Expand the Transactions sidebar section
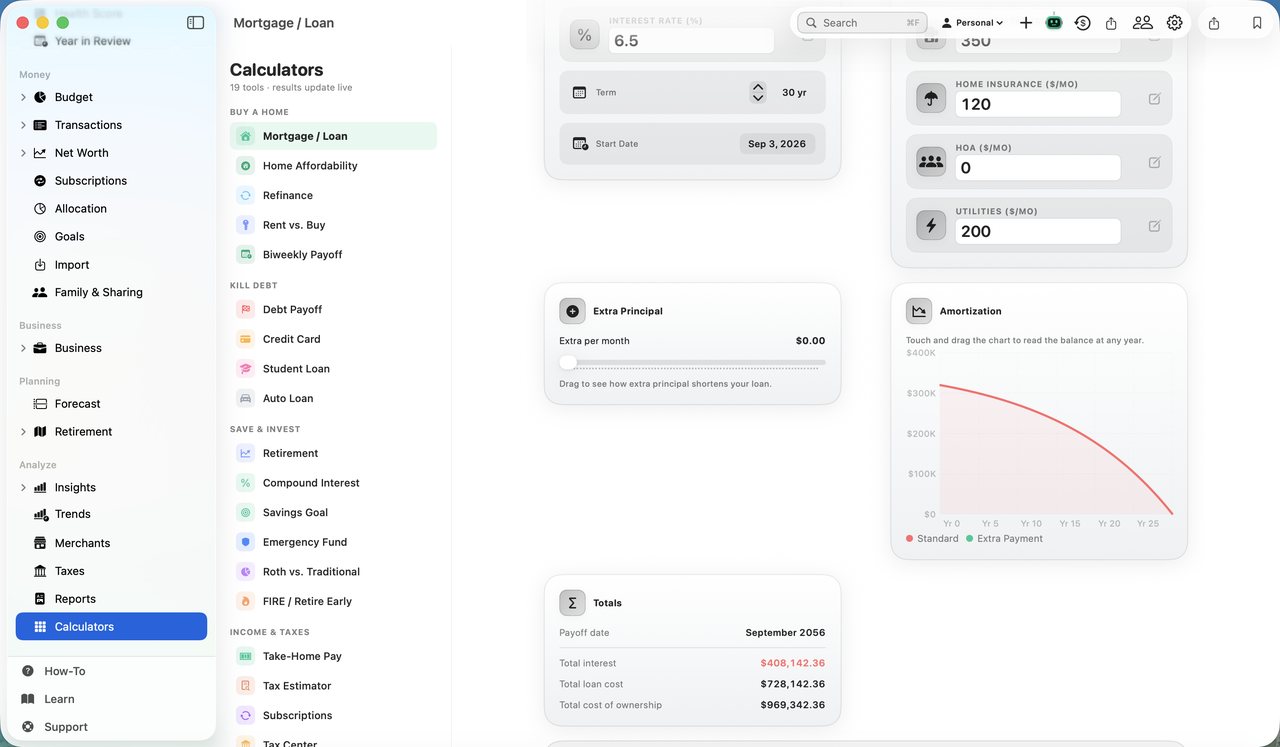The image size is (1280, 747). point(23,125)
